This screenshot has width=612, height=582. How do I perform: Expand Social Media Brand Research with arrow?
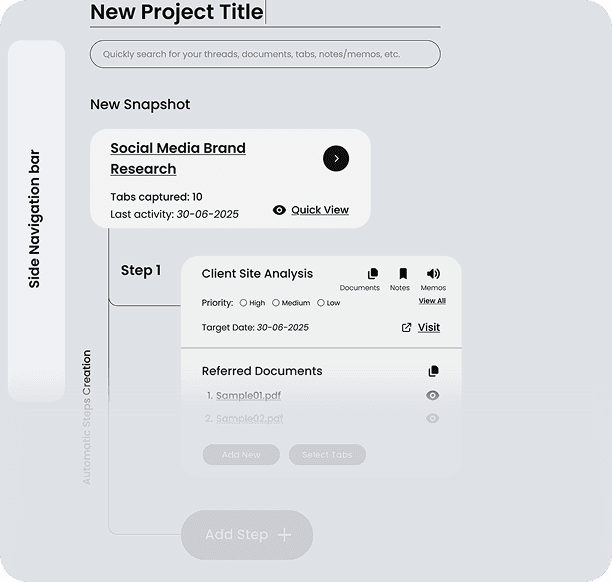tap(336, 158)
